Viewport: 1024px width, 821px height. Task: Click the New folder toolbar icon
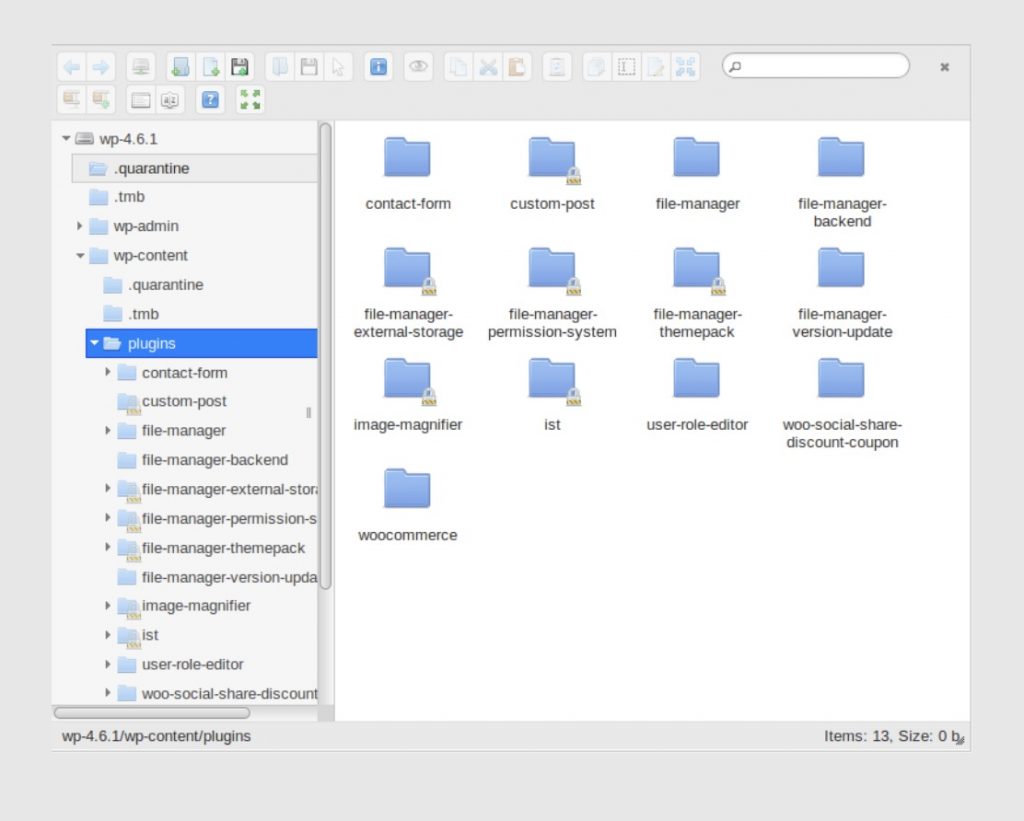pyautogui.click(x=181, y=67)
